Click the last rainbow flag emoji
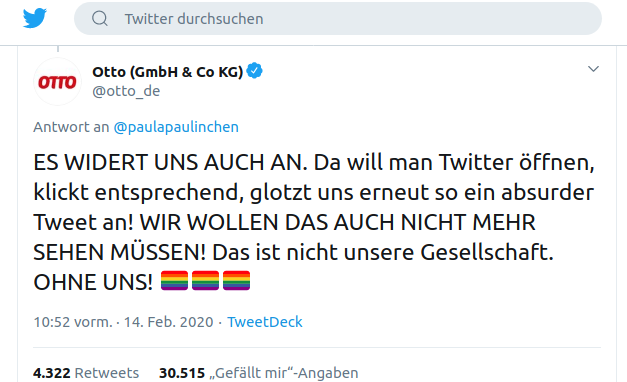Image resolution: width=627 pixels, height=382 pixels. point(236,280)
